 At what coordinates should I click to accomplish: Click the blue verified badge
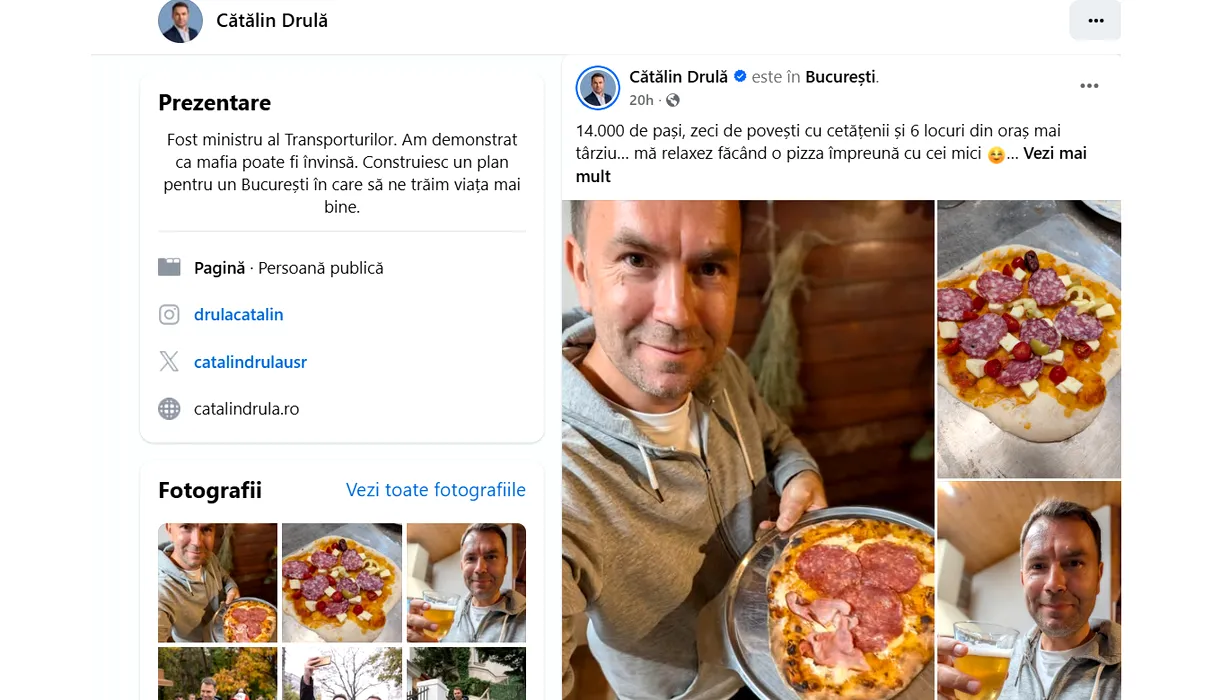coord(741,76)
